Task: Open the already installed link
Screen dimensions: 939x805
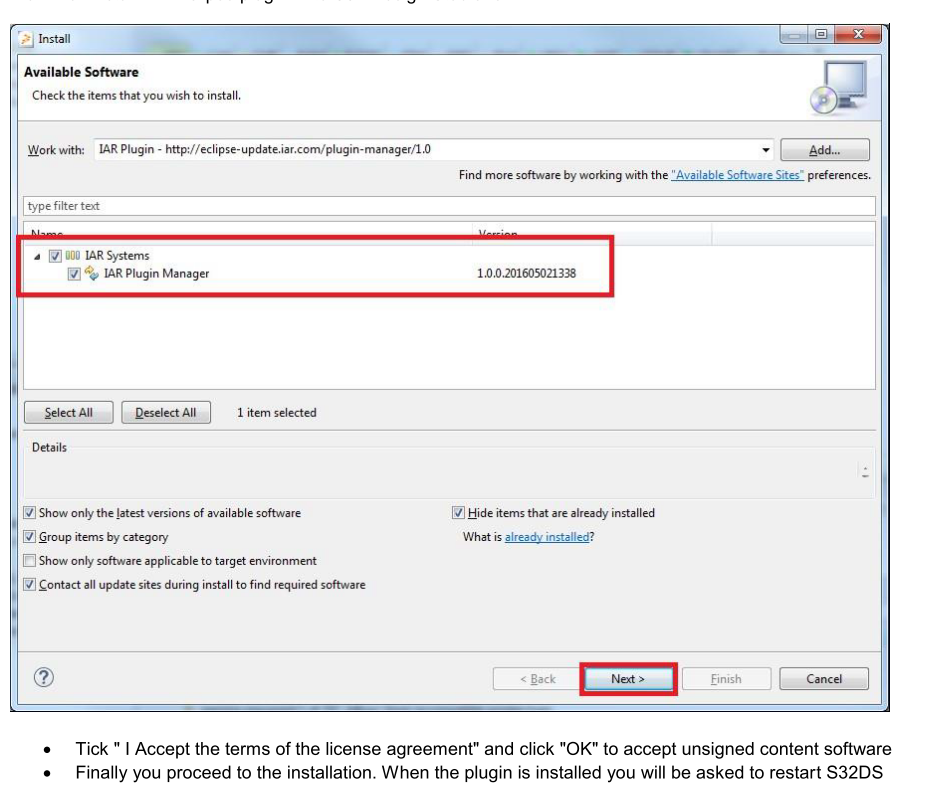Action: 547,537
